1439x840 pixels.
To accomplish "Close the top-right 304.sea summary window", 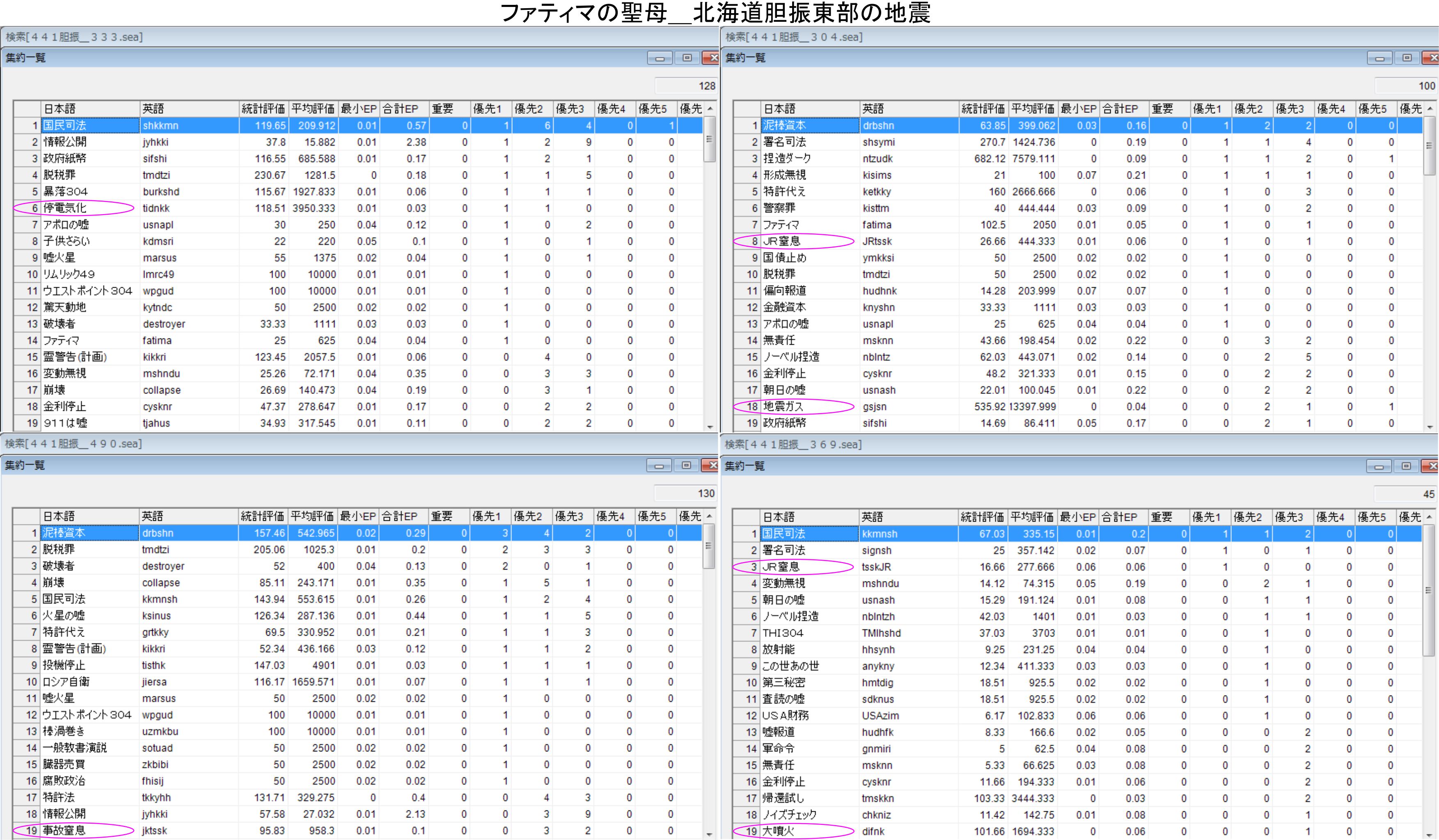I will point(1432,58).
